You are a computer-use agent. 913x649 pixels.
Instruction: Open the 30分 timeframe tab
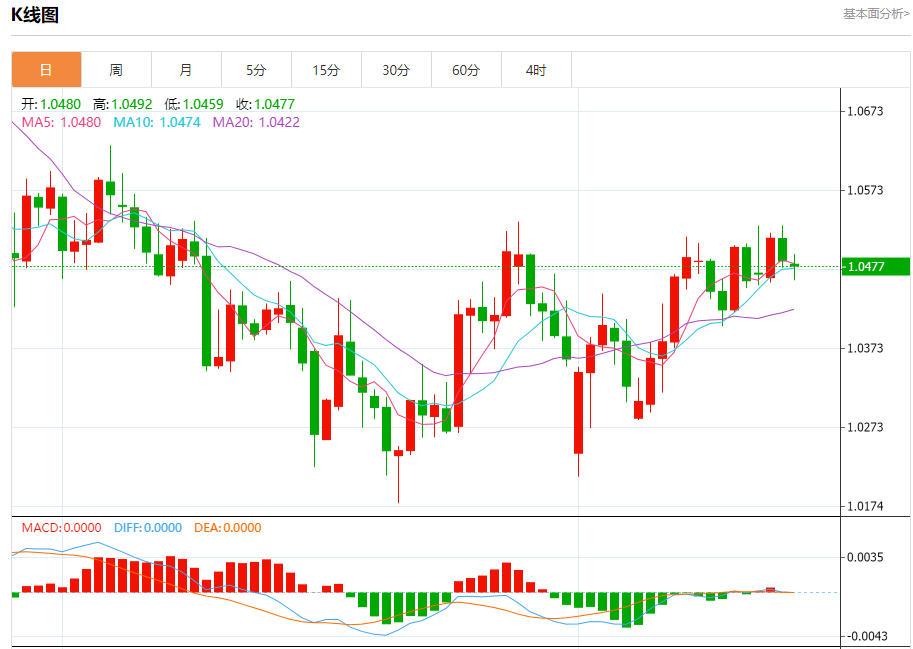click(396, 70)
